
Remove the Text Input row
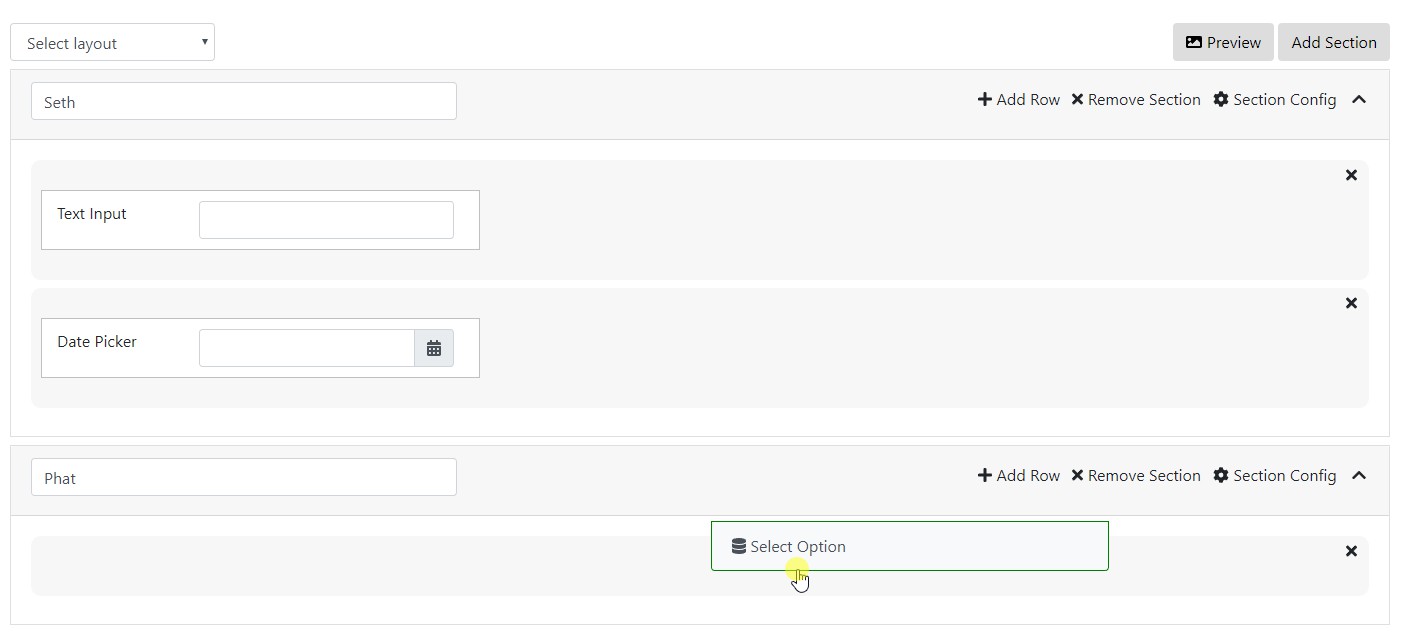[1351, 175]
